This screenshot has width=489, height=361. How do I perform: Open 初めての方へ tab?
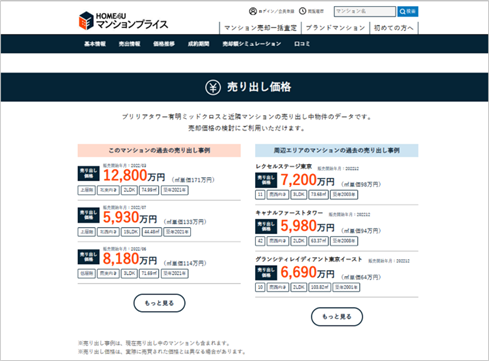click(394, 28)
